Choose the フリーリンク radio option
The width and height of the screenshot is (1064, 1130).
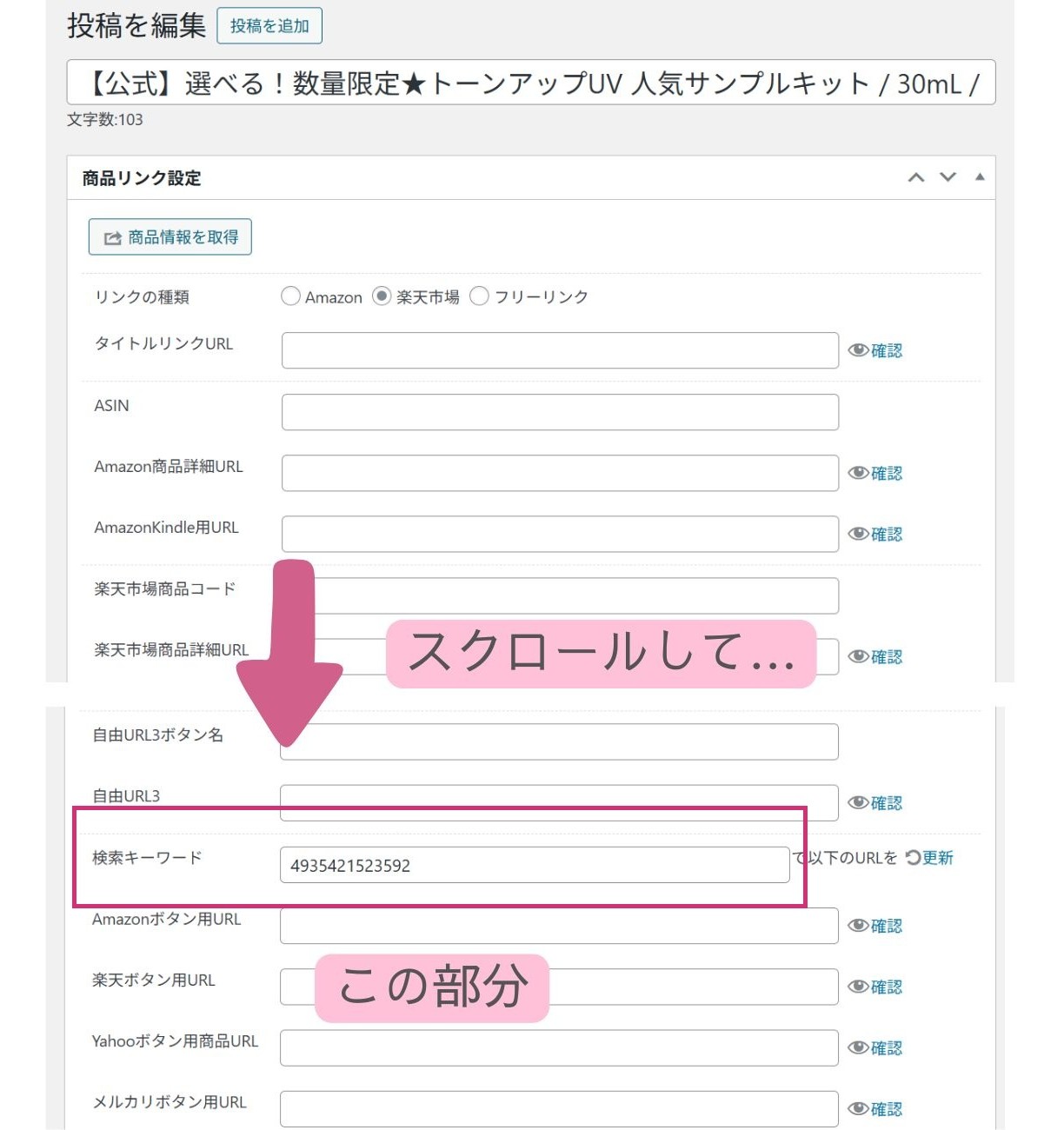tap(479, 296)
